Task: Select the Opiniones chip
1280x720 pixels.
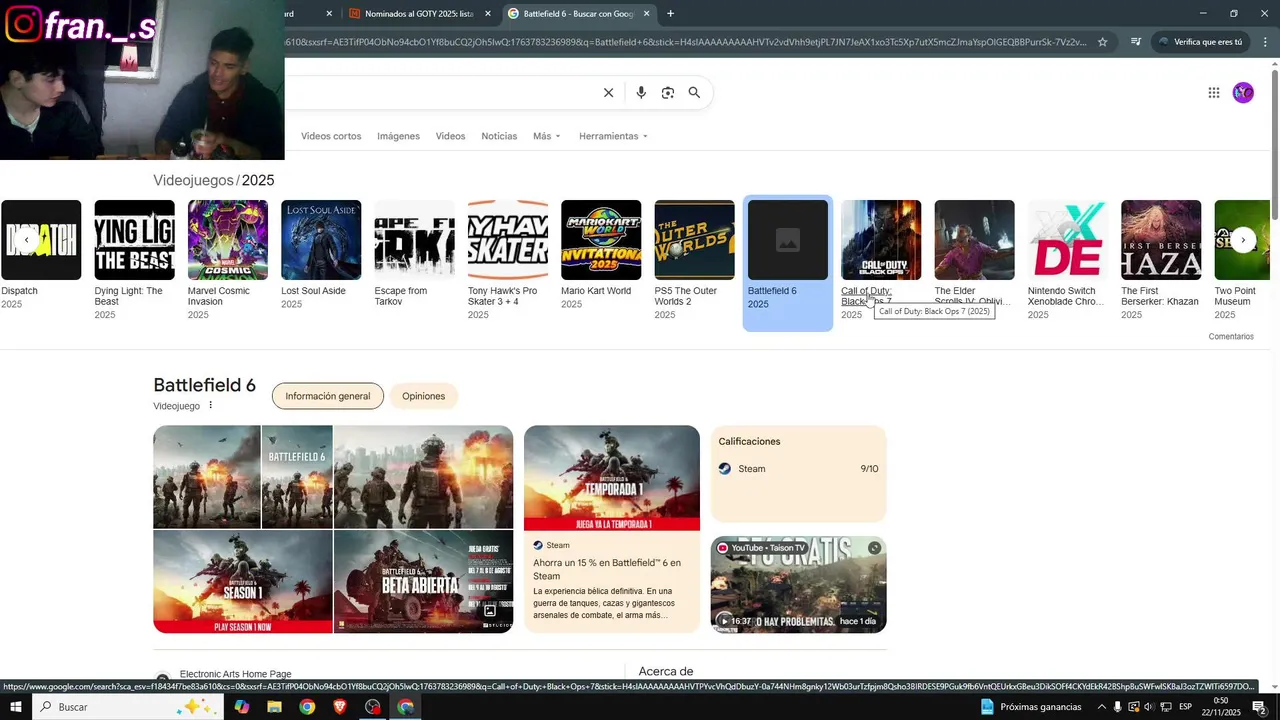Action: click(x=423, y=396)
